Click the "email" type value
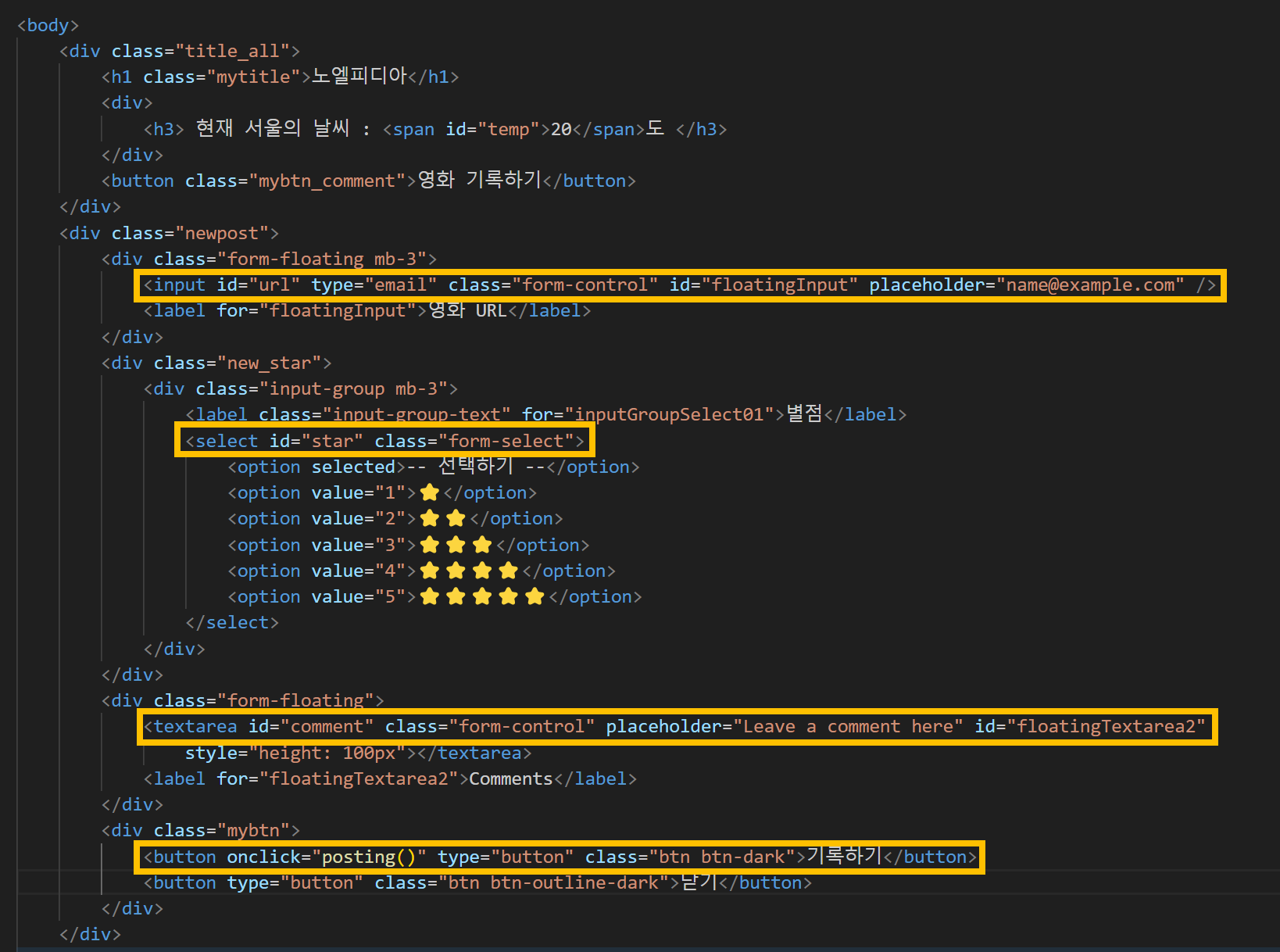Image resolution: width=1280 pixels, height=952 pixels. tap(401, 285)
